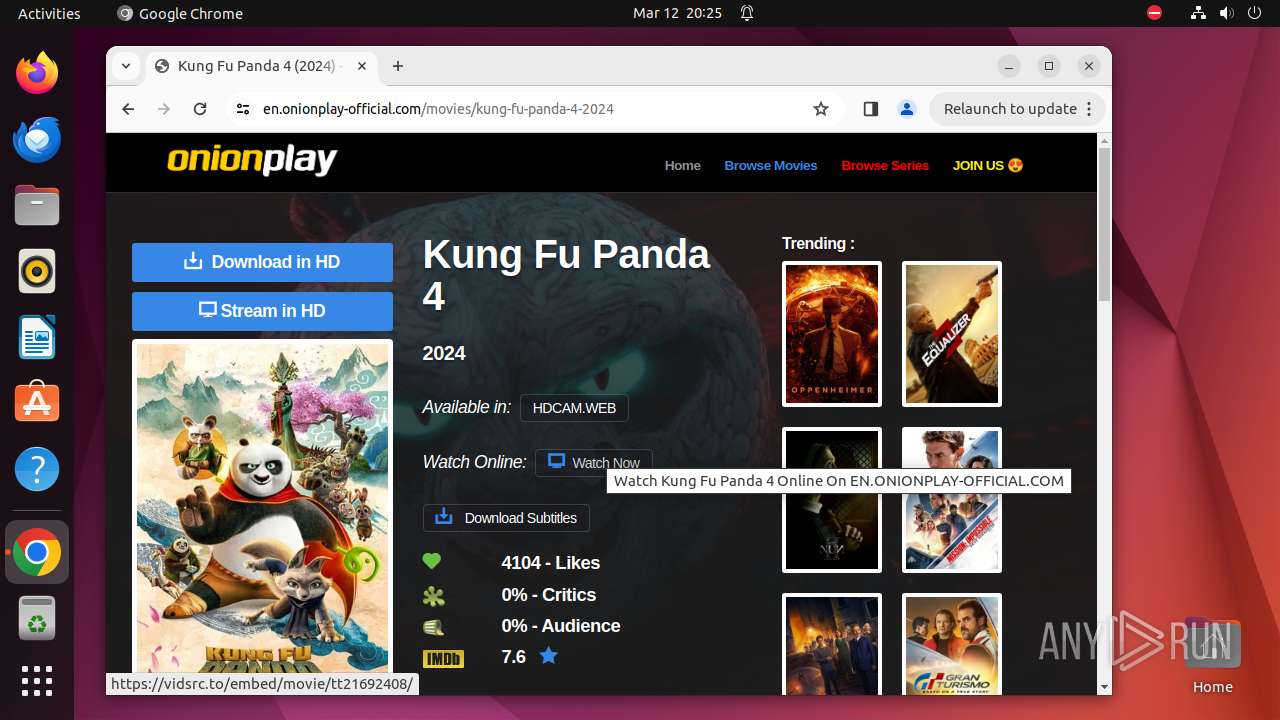Open Browse Series navigation link

[x=885, y=166]
